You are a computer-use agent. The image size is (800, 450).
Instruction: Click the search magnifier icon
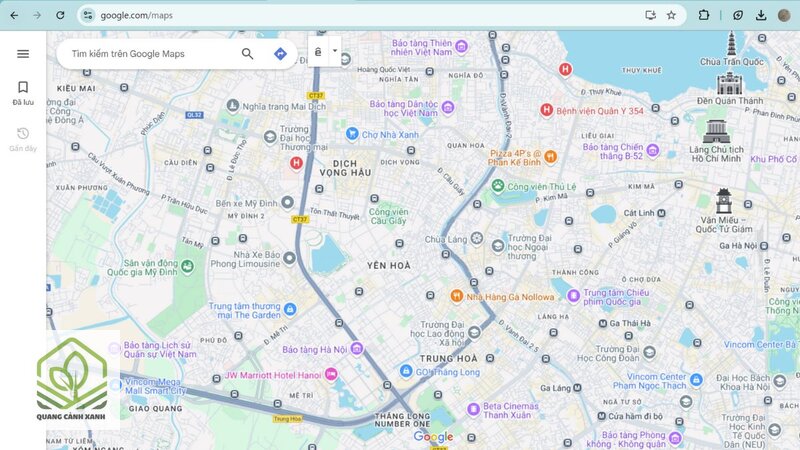click(247, 54)
